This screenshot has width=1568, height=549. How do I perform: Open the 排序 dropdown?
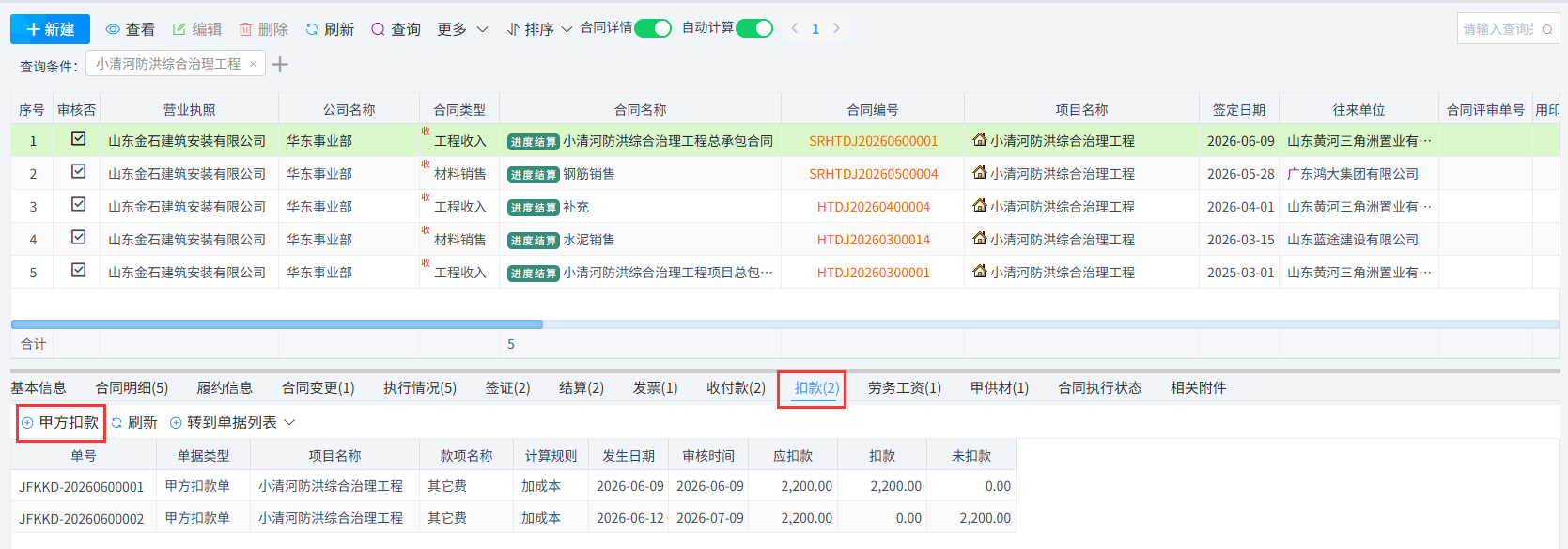[x=539, y=29]
